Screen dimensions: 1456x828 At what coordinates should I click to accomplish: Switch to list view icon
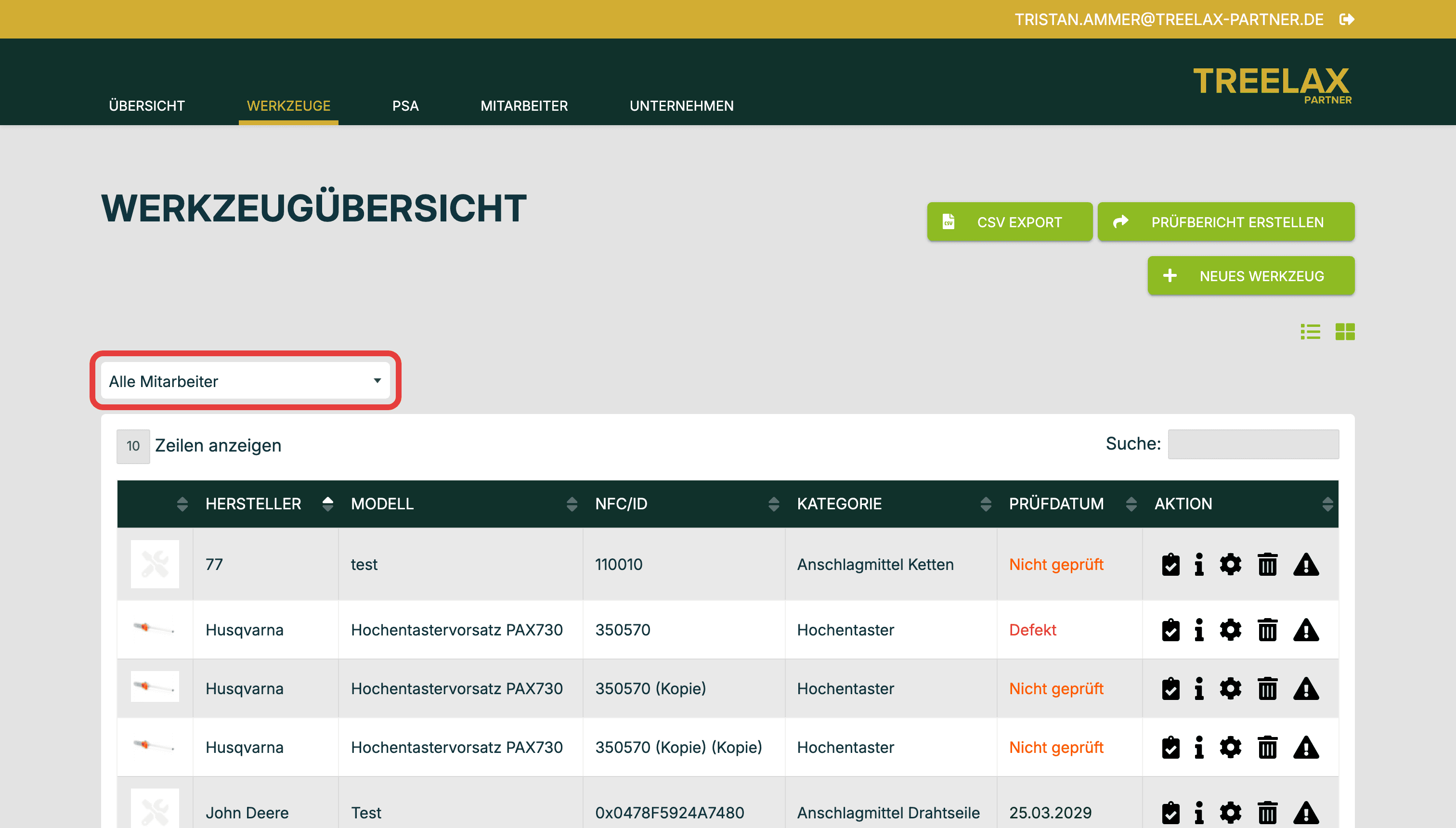[1311, 332]
